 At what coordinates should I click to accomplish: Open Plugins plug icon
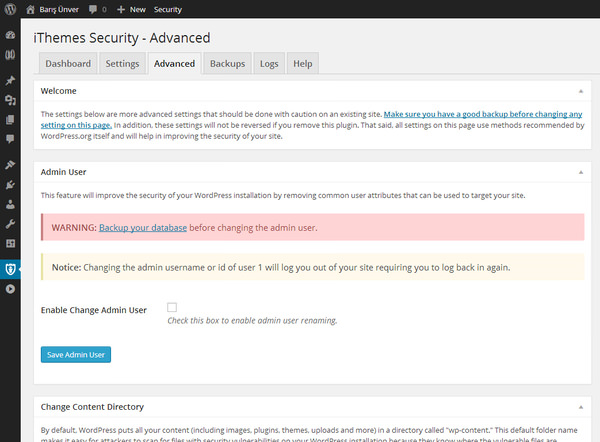tap(10, 185)
